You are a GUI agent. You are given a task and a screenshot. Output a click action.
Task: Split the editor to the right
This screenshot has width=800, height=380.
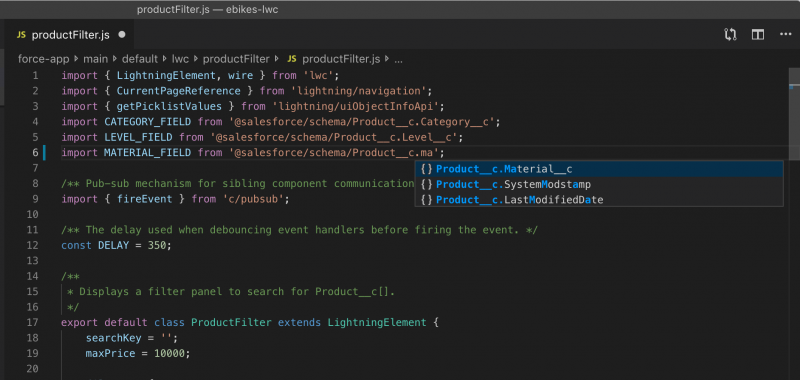point(758,35)
